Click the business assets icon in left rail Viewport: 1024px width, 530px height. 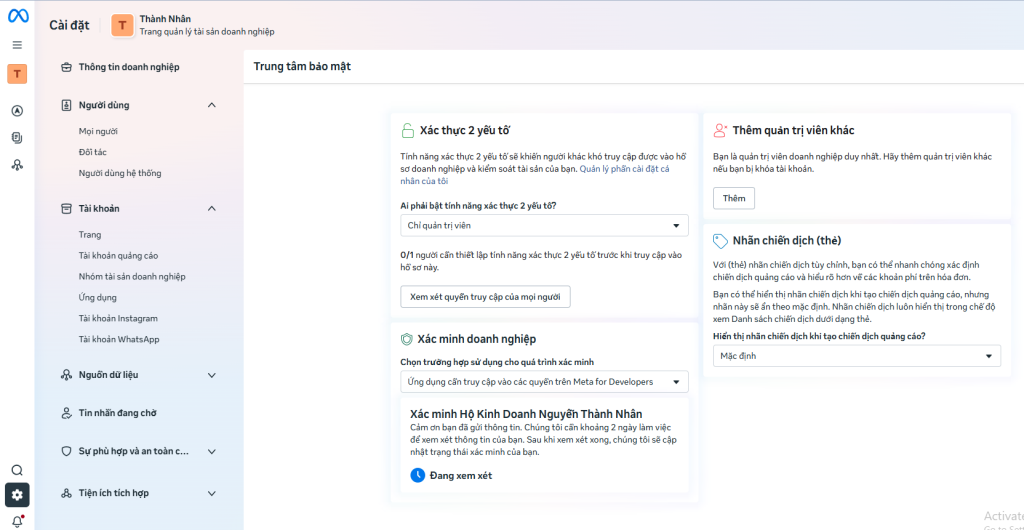pyautogui.click(x=17, y=165)
